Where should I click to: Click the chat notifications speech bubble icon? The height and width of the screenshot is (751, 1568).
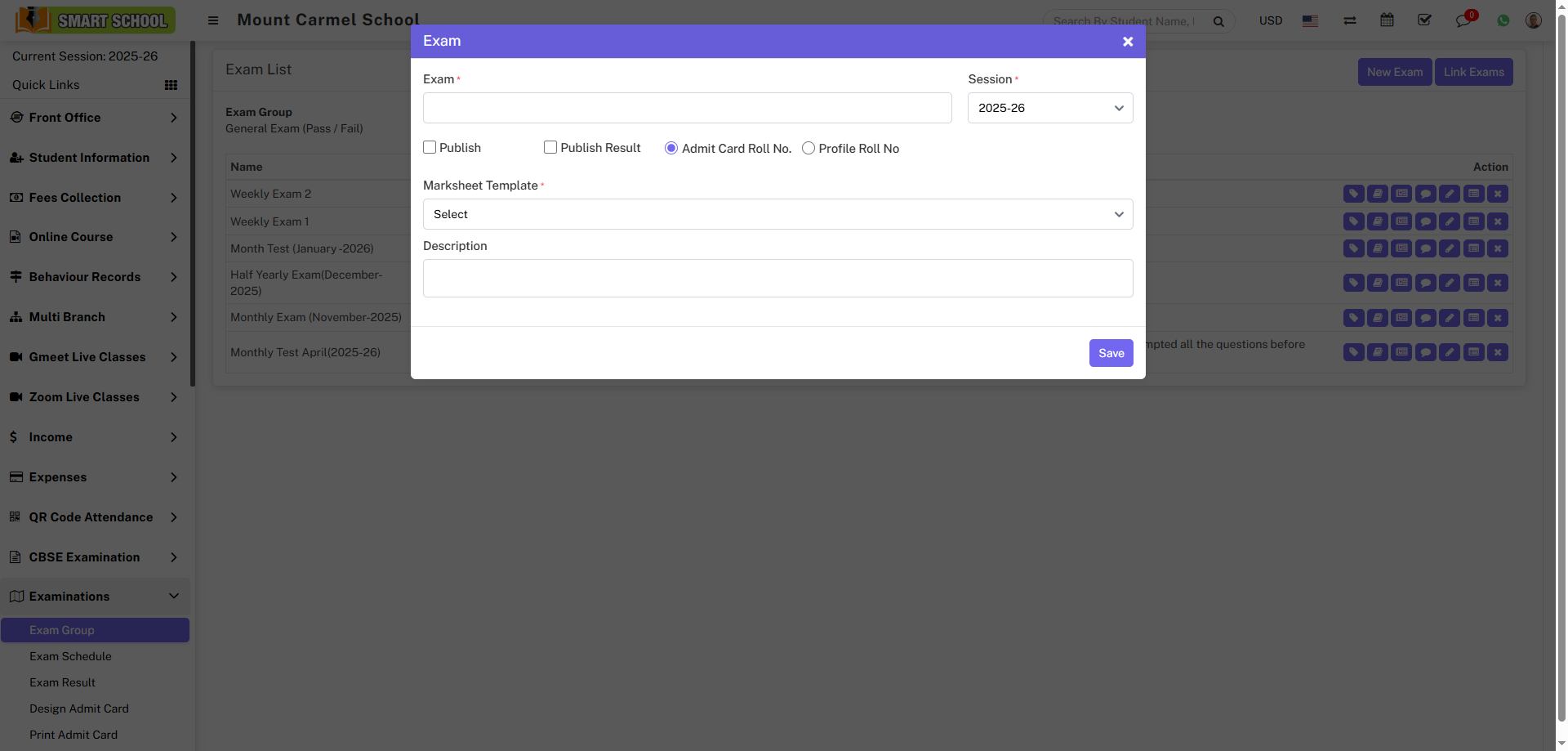(1463, 20)
